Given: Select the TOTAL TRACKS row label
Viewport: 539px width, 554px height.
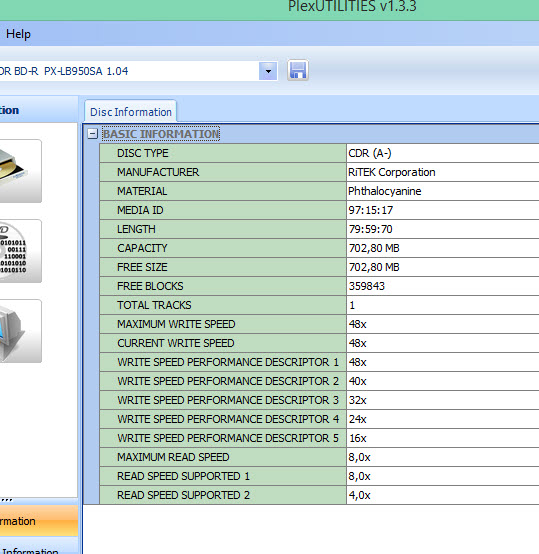Looking at the screenshot, I should pyautogui.click(x=154, y=305).
